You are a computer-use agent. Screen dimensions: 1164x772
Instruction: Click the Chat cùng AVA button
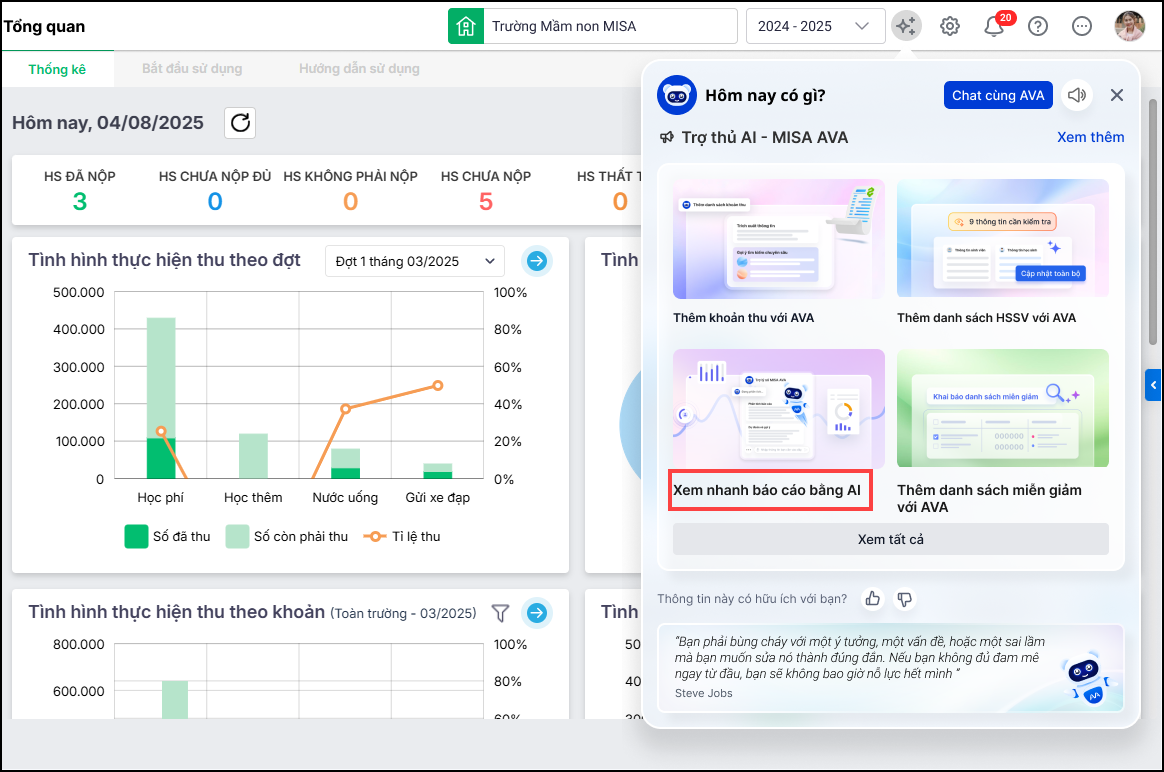click(x=997, y=95)
